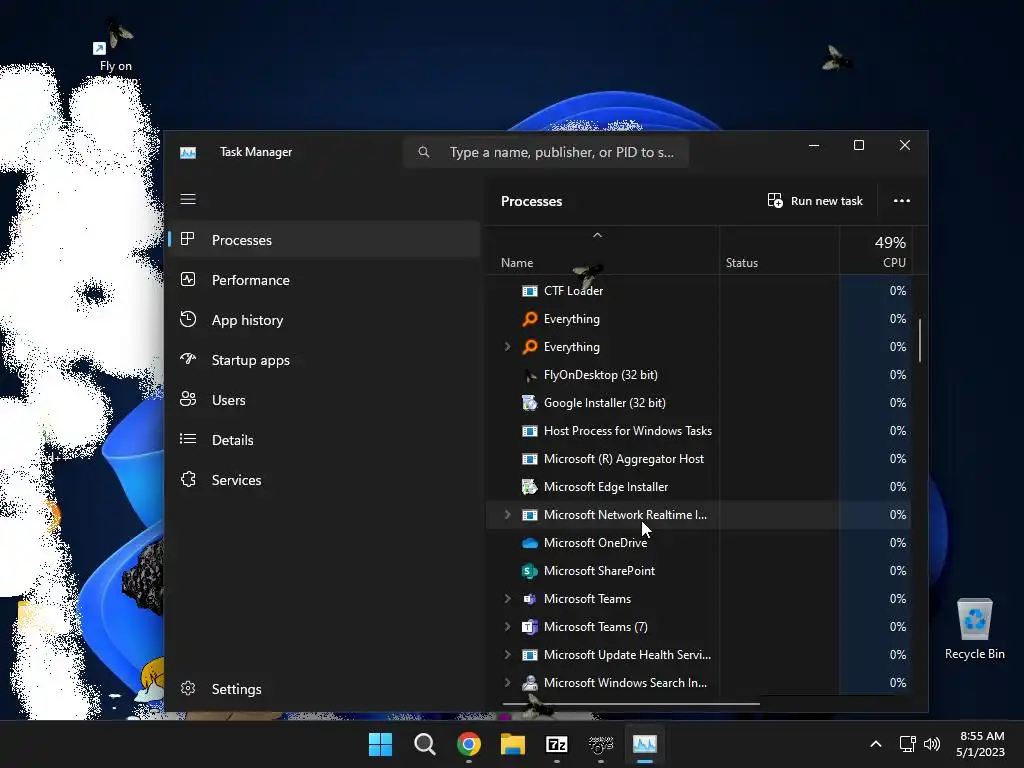Open Google Chrome from the taskbar
Viewport: 1024px width, 768px height.
click(x=468, y=744)
